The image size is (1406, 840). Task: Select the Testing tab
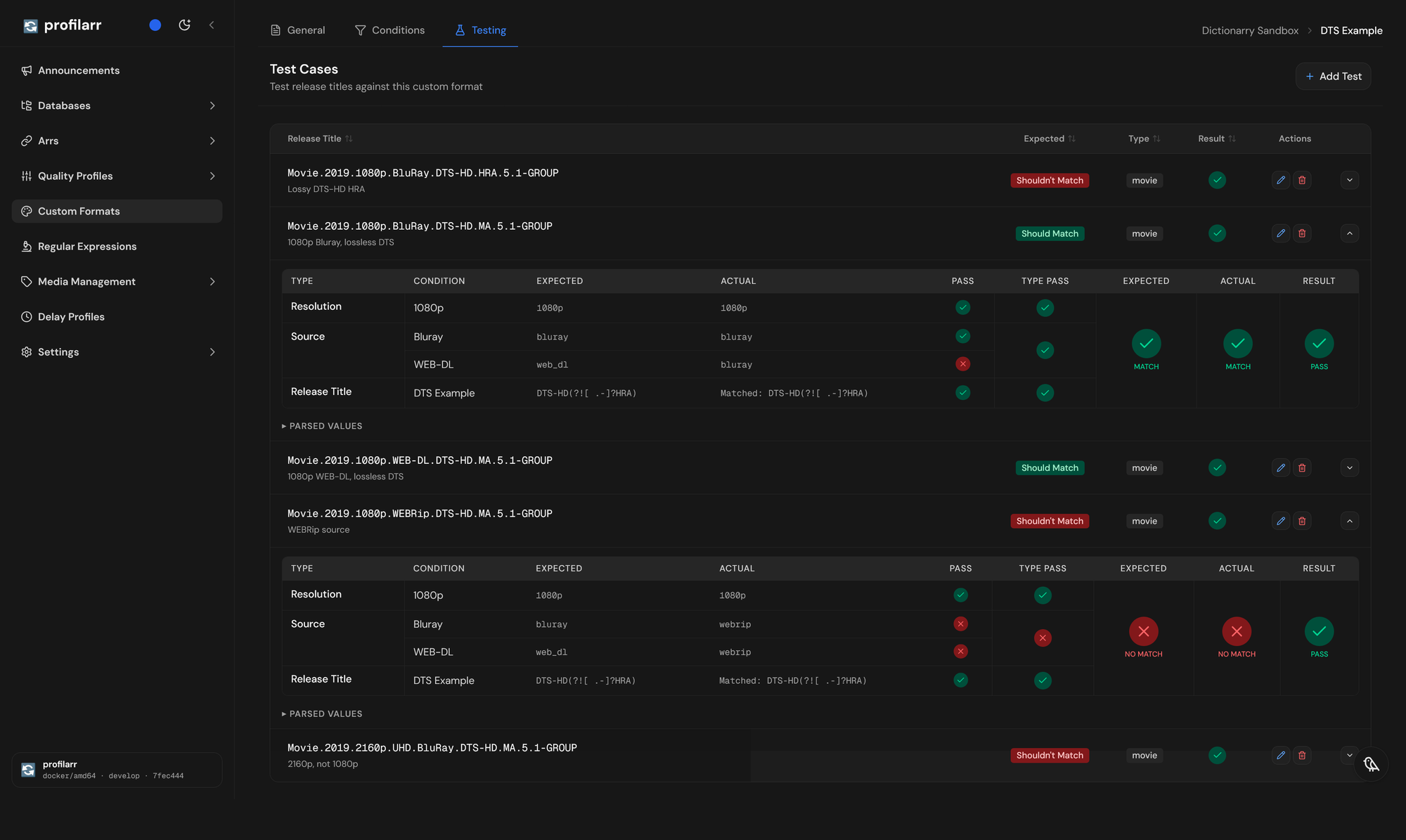tap(480, 30)
